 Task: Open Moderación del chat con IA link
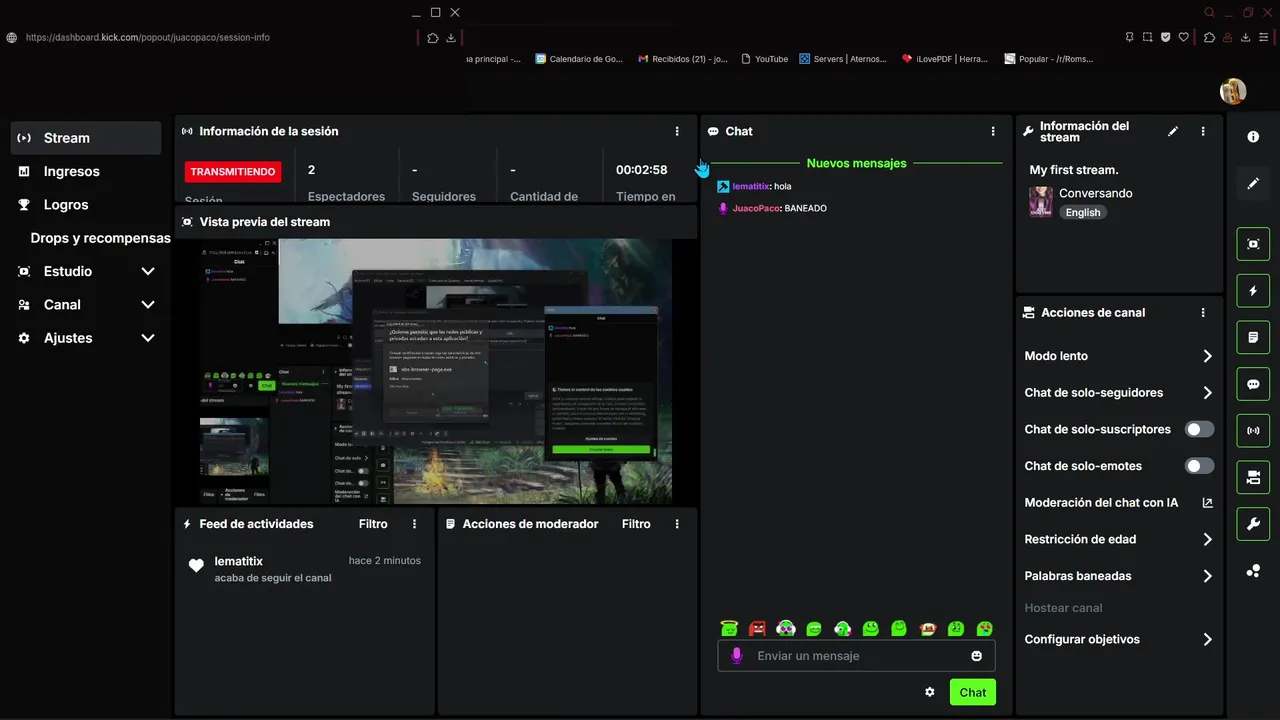(x=1119, y=503)
